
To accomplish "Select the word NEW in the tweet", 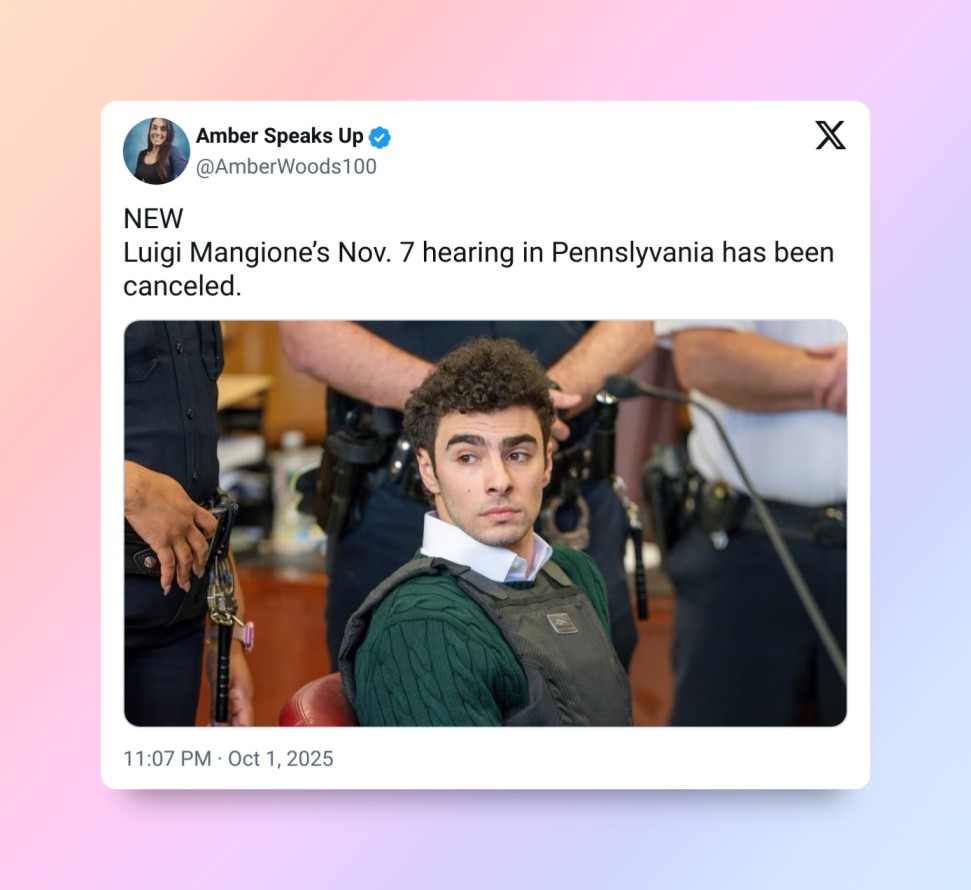I will click(153, 219).
